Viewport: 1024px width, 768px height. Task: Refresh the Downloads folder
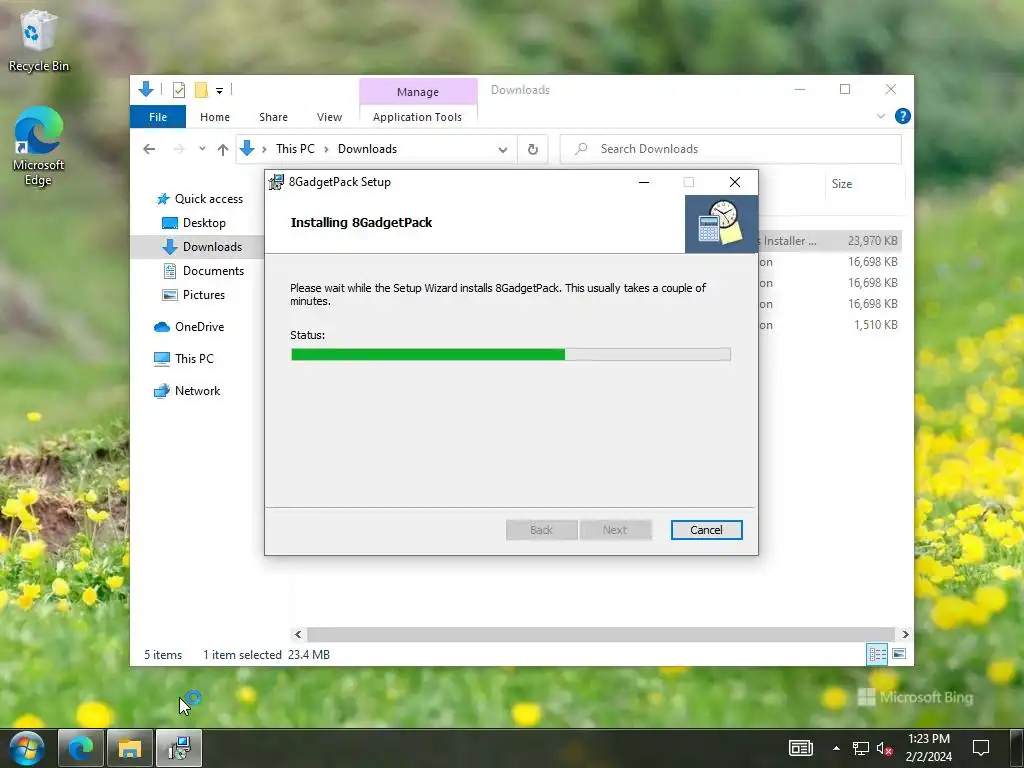tap(533, 149)
